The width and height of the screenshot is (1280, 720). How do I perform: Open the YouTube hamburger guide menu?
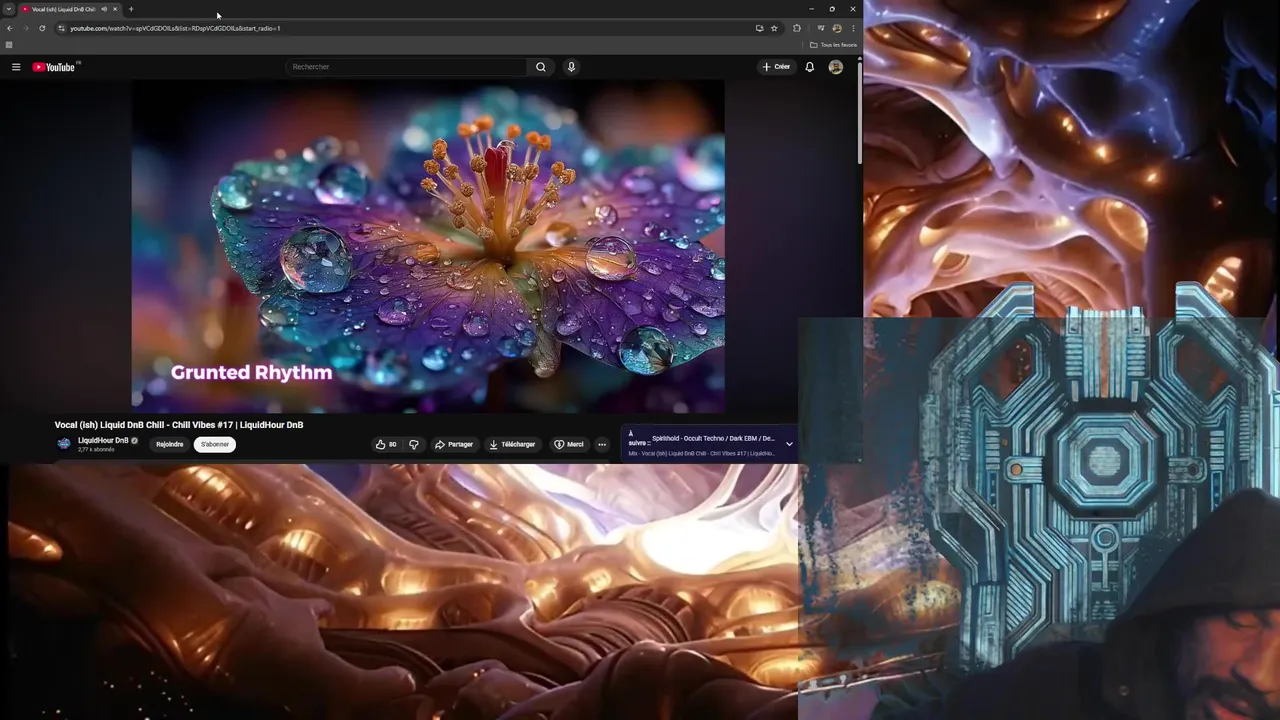[x=16, y=67]
